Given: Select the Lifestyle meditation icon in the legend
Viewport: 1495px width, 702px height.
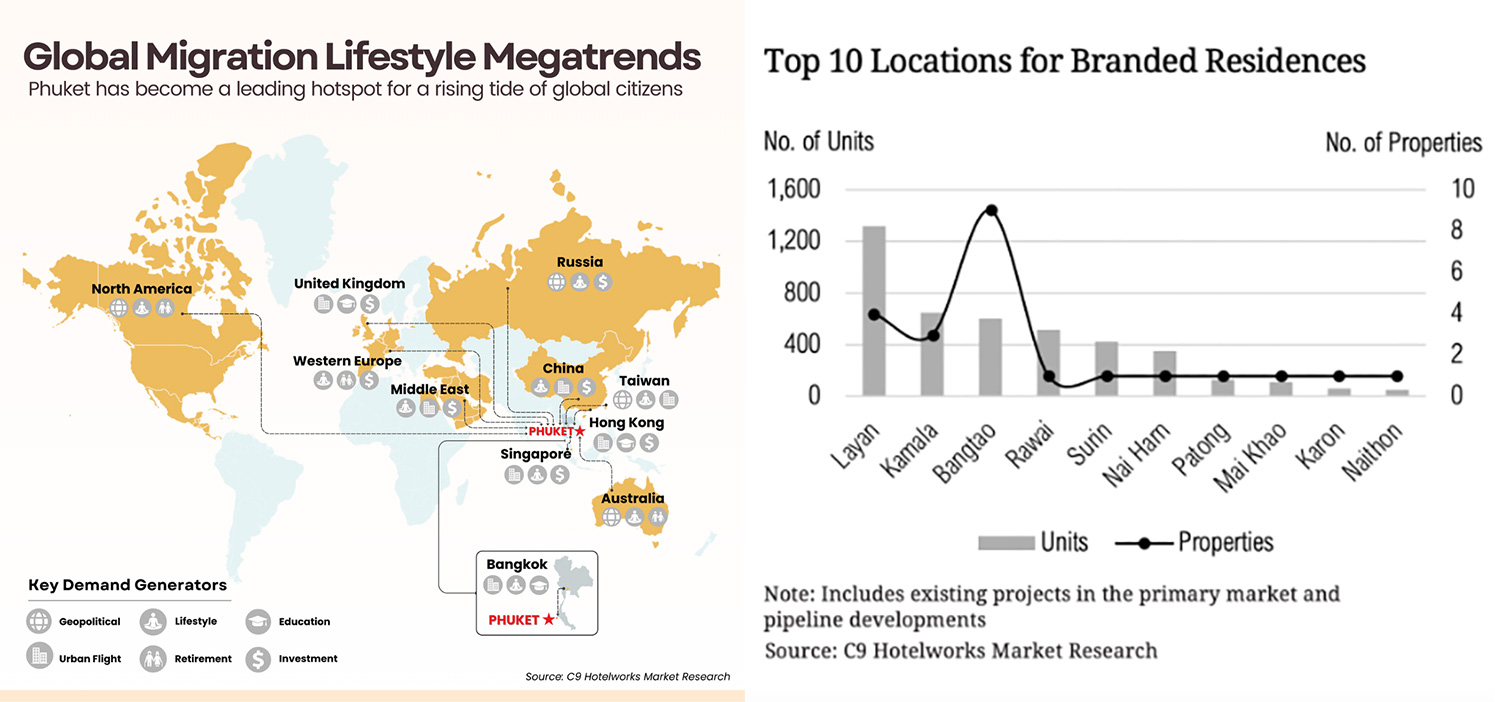Looking at the screenshot, I should 153,621.
